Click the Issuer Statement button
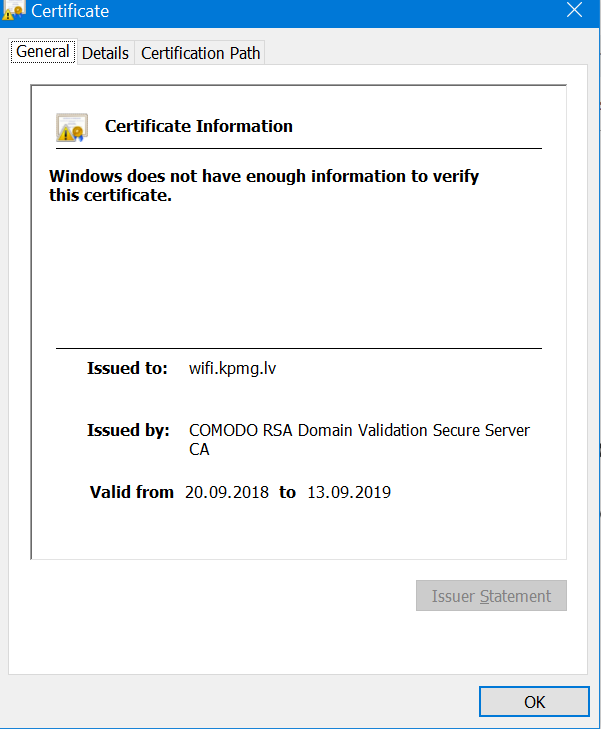The width and height of the screenshot is (601, 729). (491, 596)
